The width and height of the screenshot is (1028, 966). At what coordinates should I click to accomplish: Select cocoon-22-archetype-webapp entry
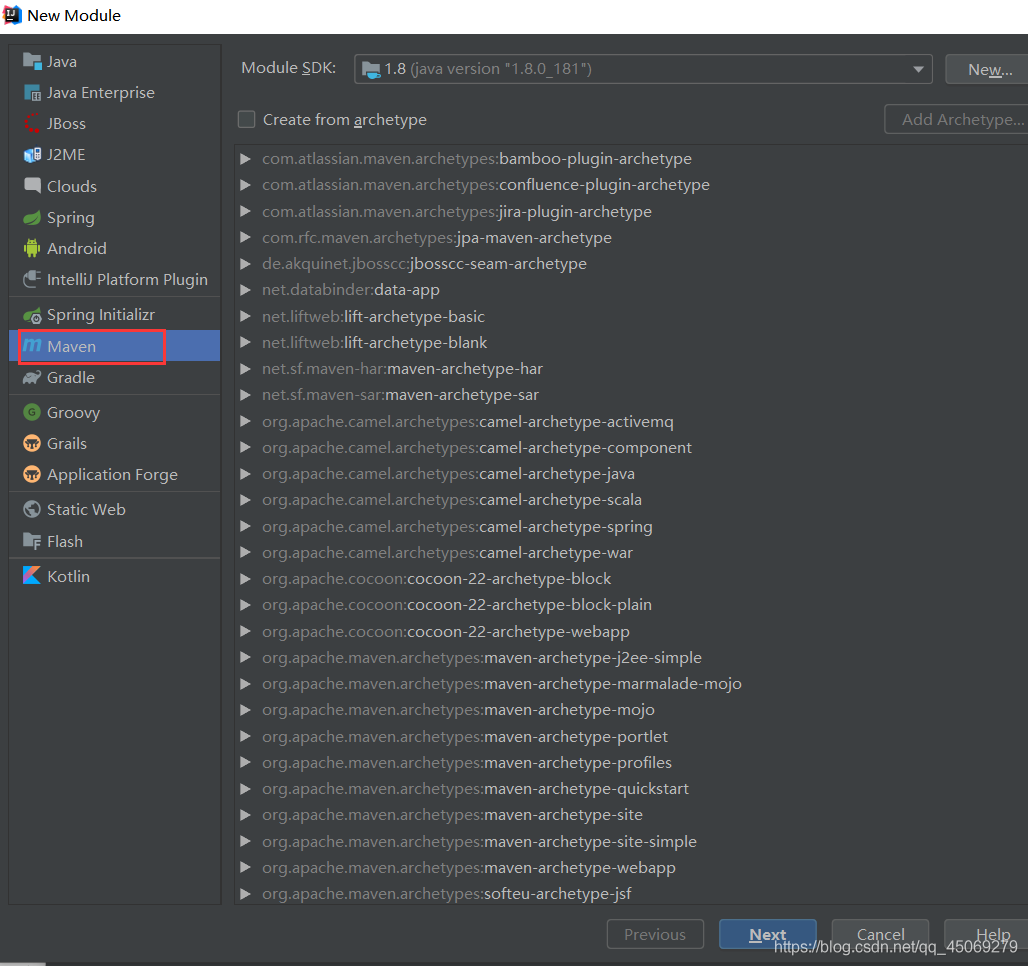(x=446, y=632)
